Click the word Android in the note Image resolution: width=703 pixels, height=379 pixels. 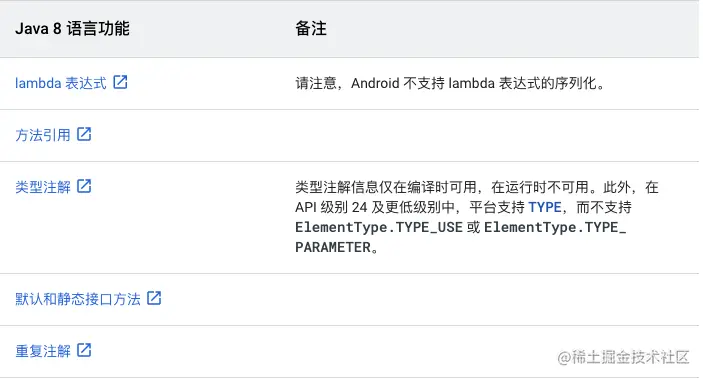click(x=375, y=83)
